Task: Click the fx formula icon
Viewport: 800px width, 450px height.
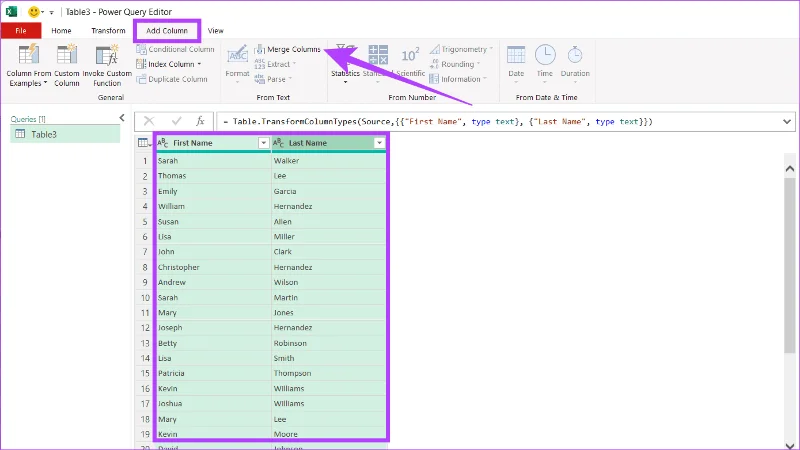Action: [201, 121]
